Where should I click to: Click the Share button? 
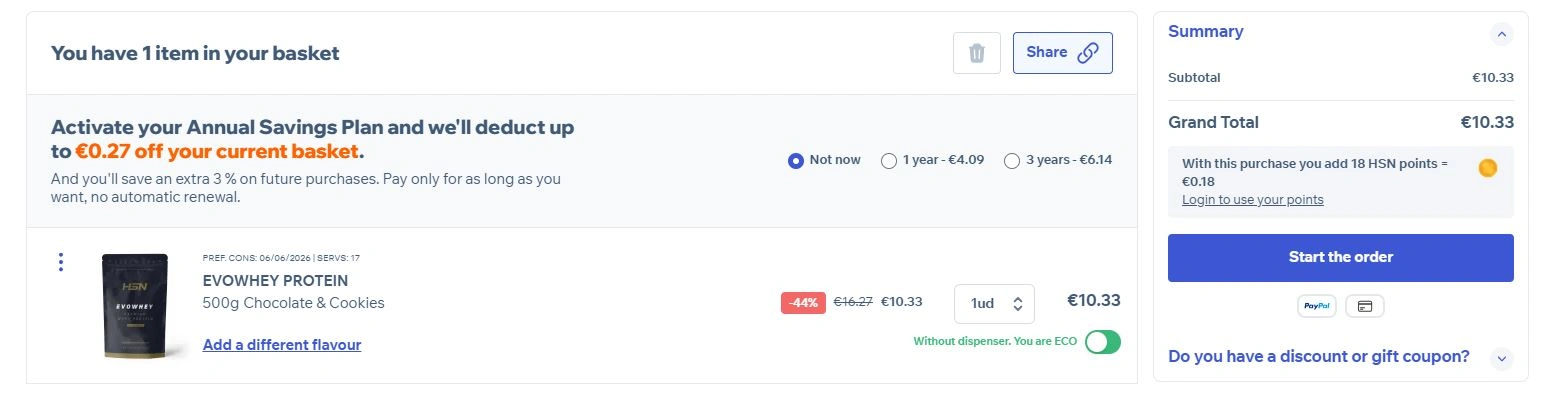(1062, 53)
